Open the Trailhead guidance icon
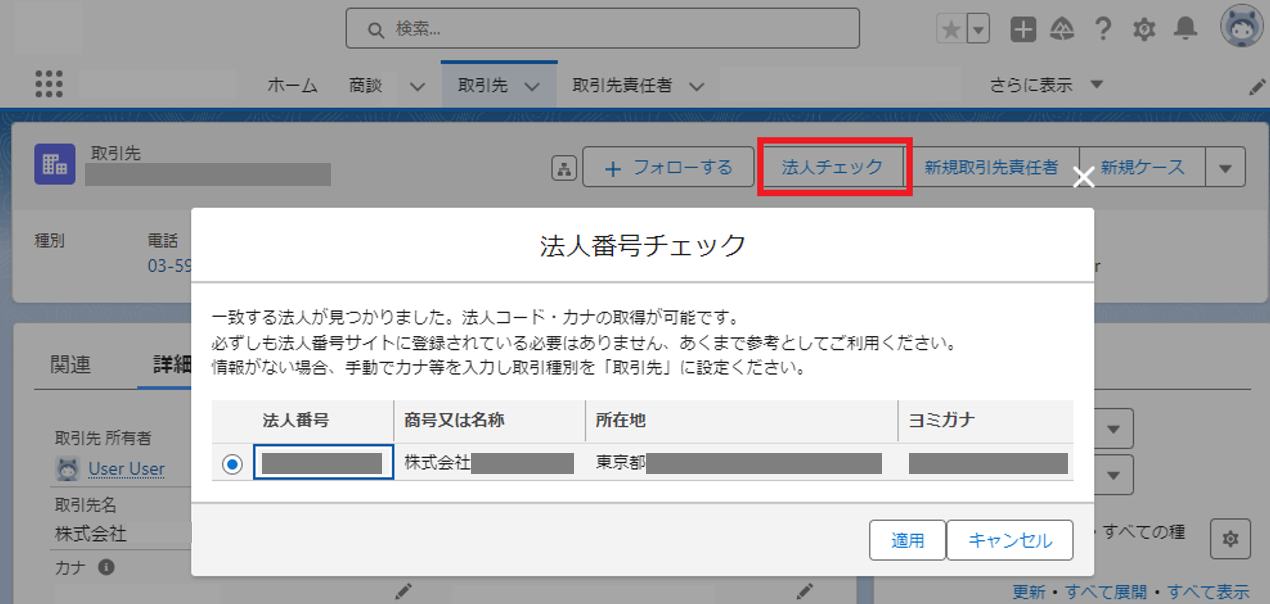 pos(1062,30)
